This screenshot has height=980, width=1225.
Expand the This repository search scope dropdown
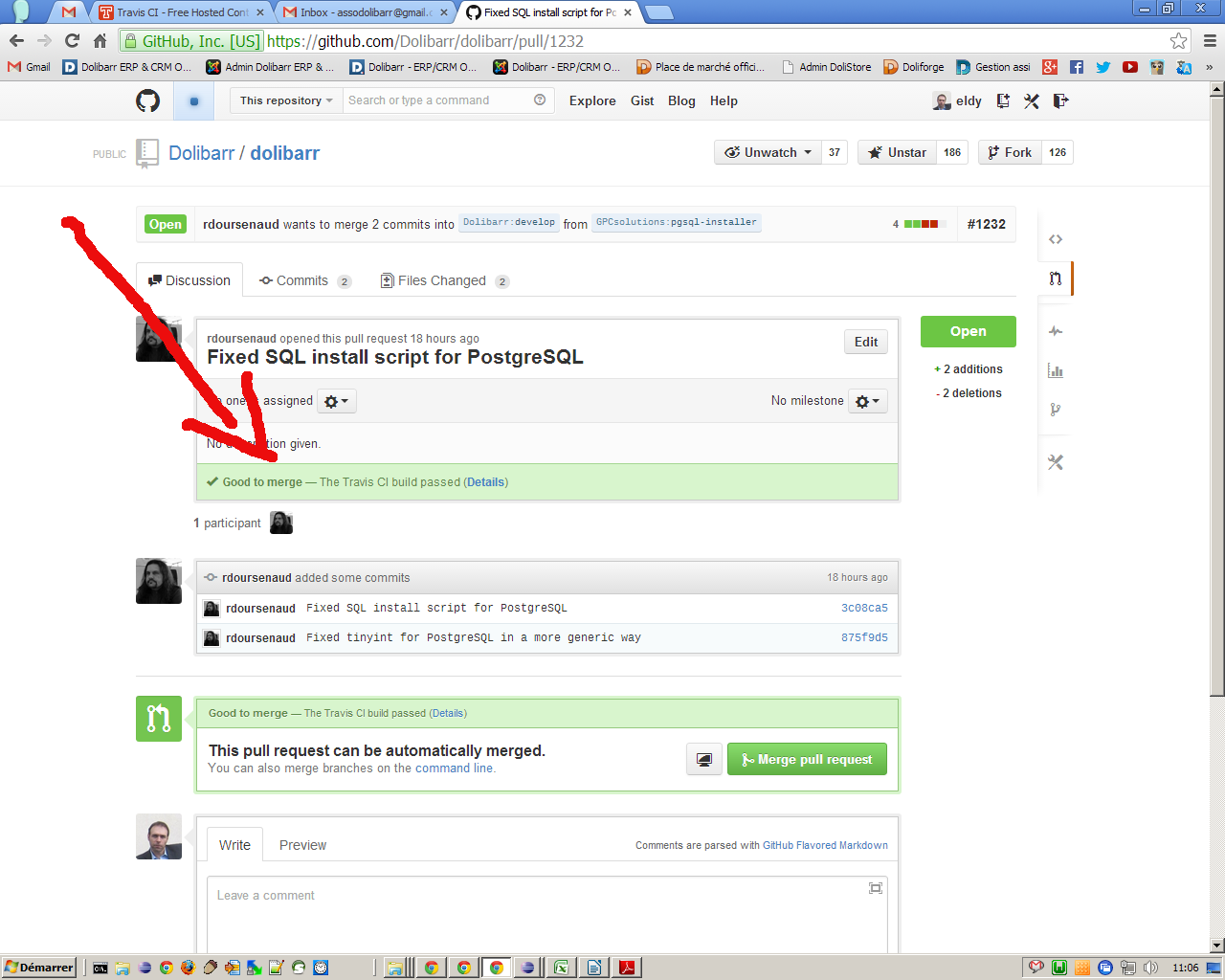point(286,100)
